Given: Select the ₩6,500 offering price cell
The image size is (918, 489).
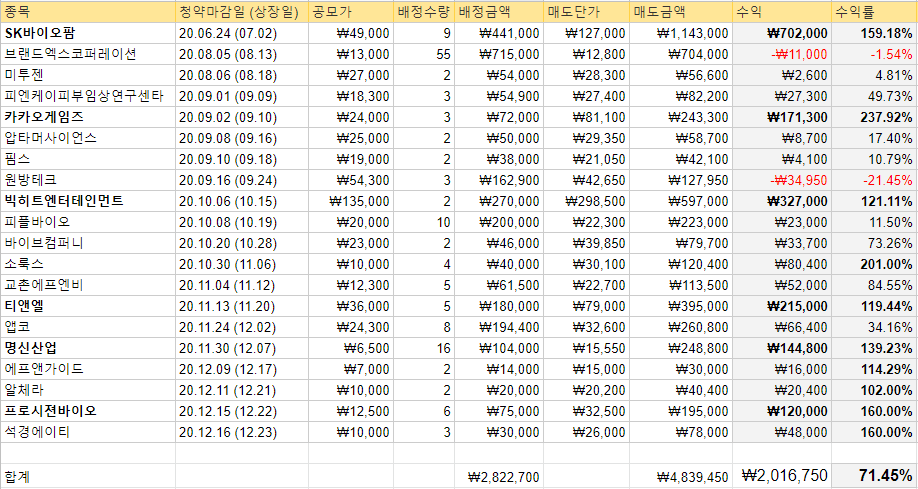Looking at the screenshot, I should [x=351, y=348].
